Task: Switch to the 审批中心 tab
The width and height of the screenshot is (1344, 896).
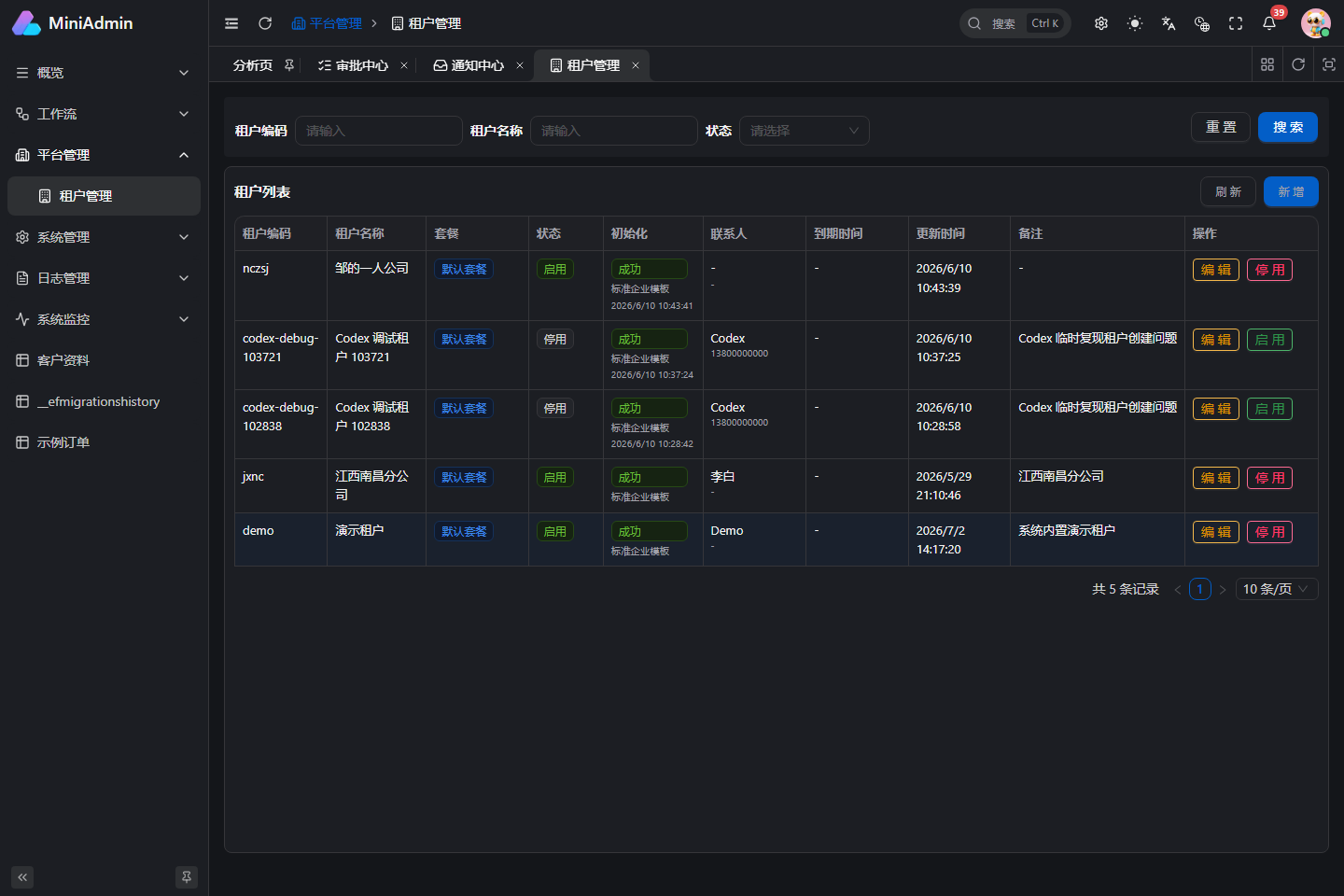Action: point(354,65)
